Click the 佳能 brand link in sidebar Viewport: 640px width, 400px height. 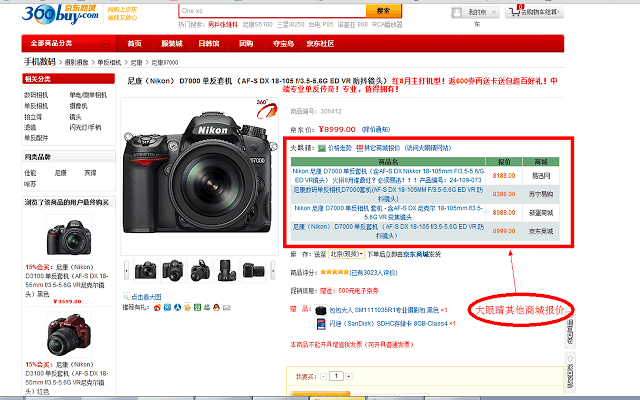pyautogui.click(x=30, y=173)
